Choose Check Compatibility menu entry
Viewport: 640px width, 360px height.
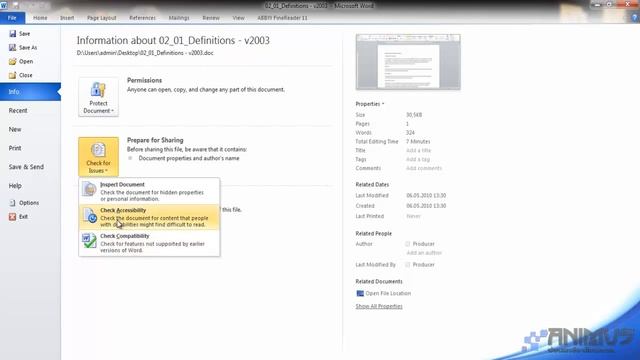pos(149,243)
